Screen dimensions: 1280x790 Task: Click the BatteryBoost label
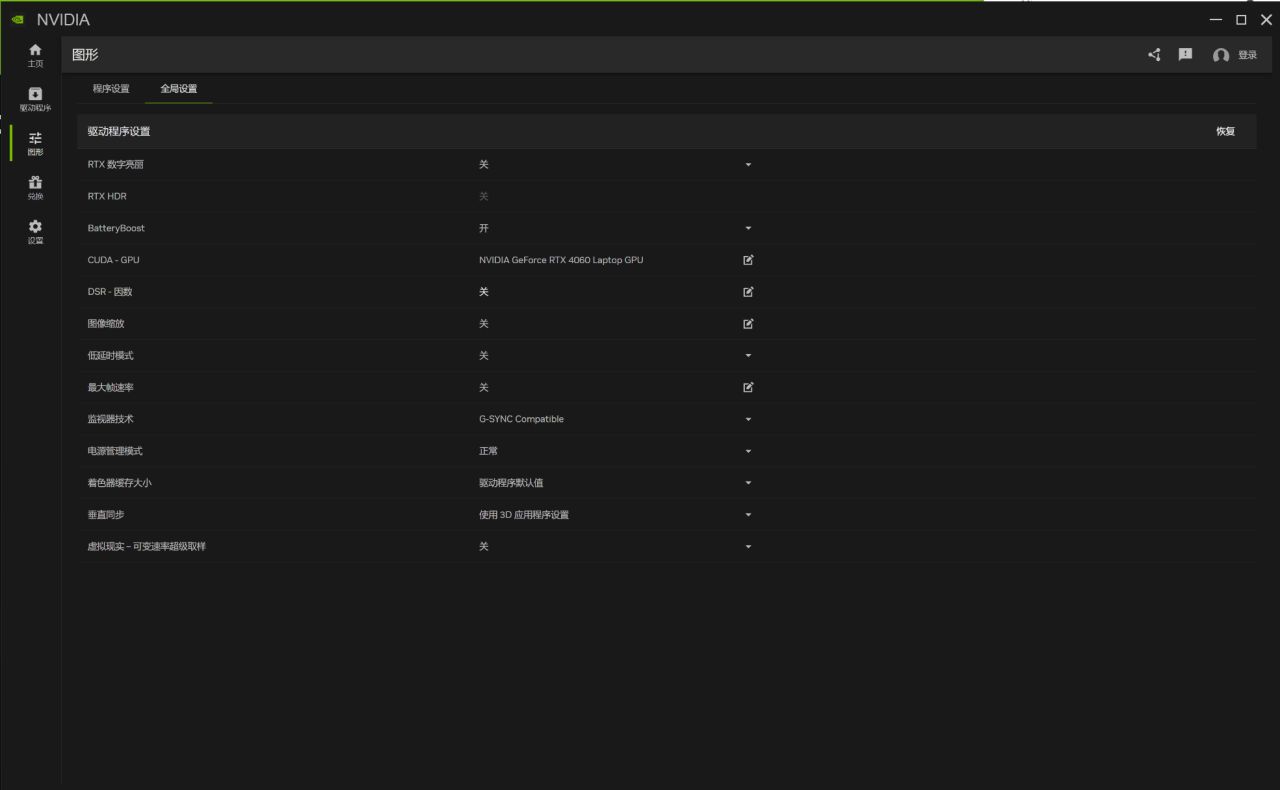[x=116, y=228]
